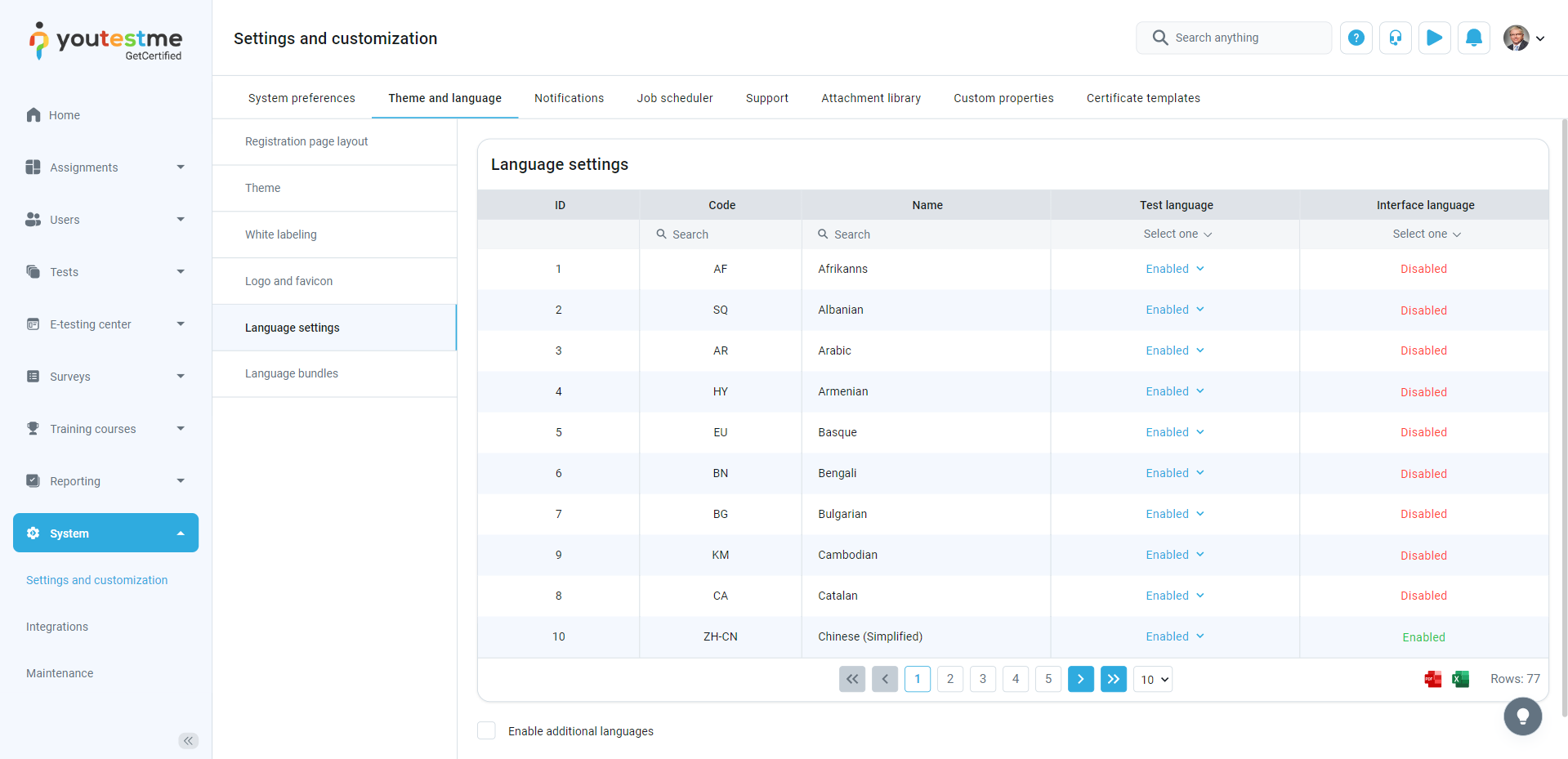
Task: Export table to PDF icon
Action: click(1432, 679)
